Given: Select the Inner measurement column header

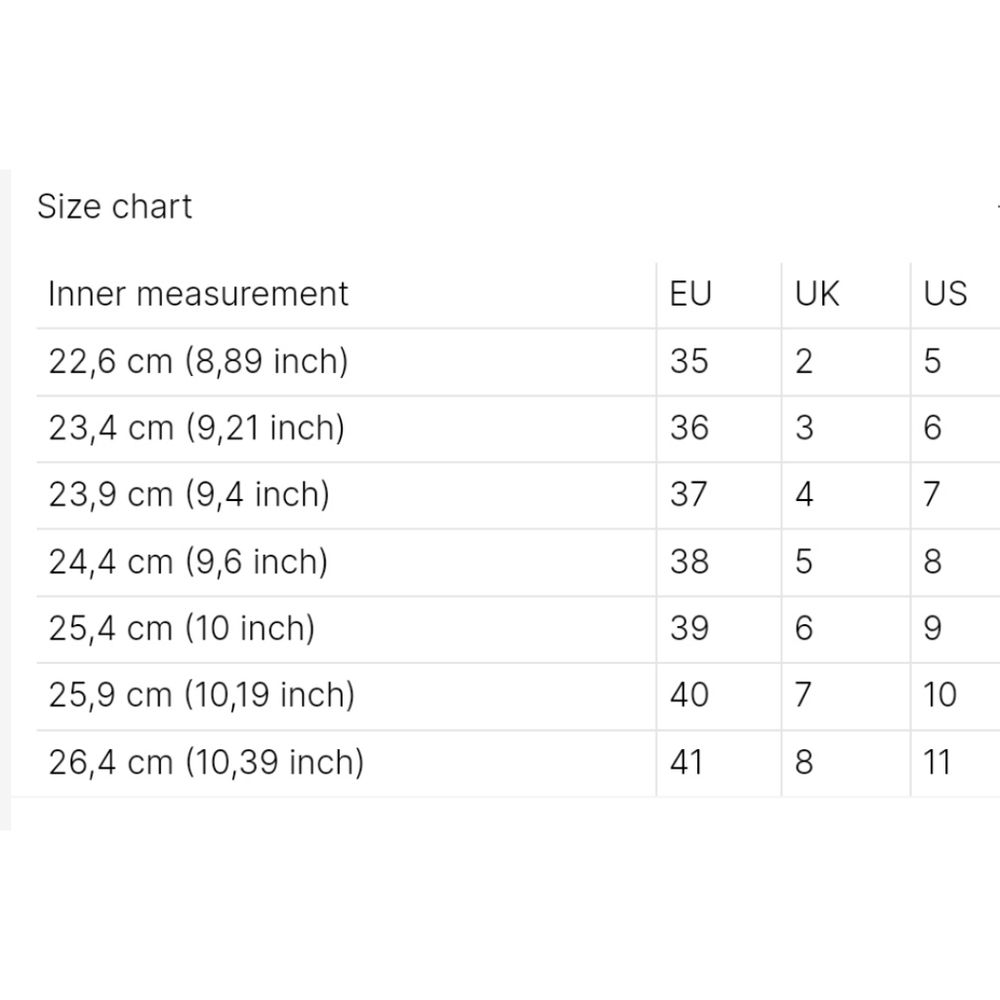Looking at the screenshot, I should point(198,295).
